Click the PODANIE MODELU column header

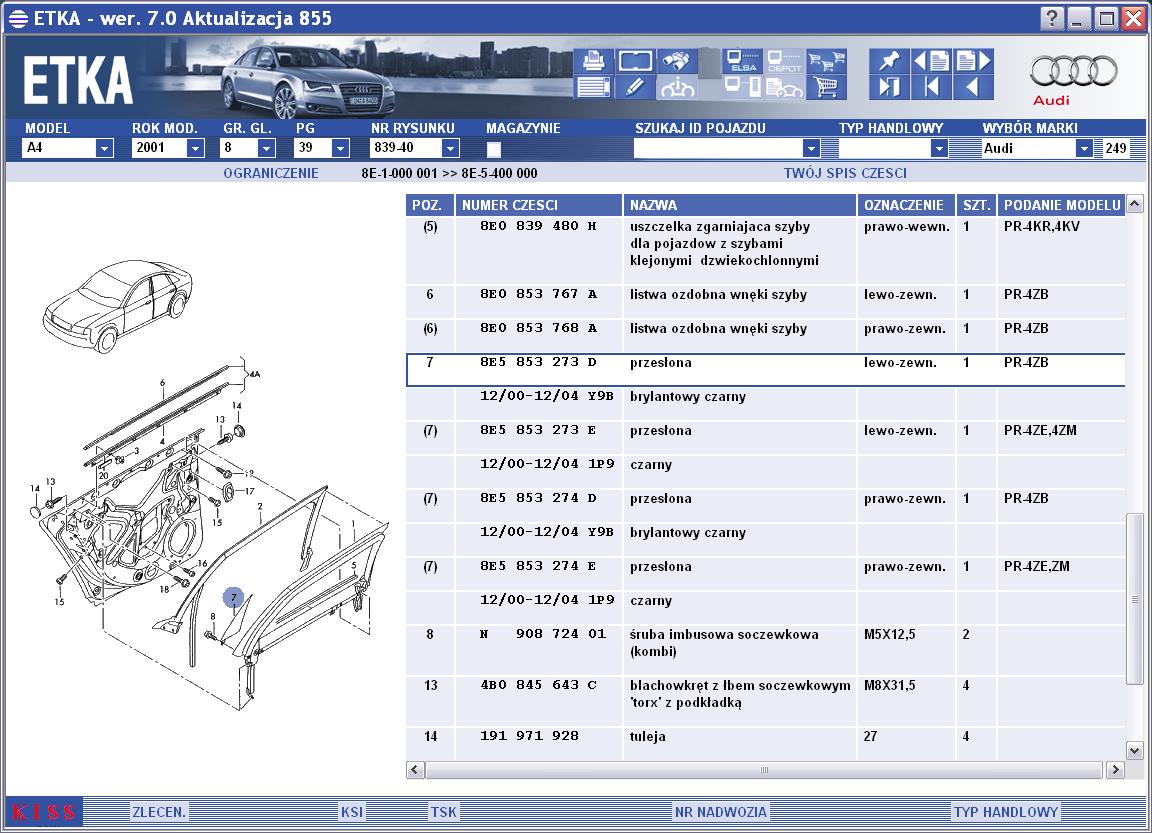pyautogui.click(x=1062, y=205)
